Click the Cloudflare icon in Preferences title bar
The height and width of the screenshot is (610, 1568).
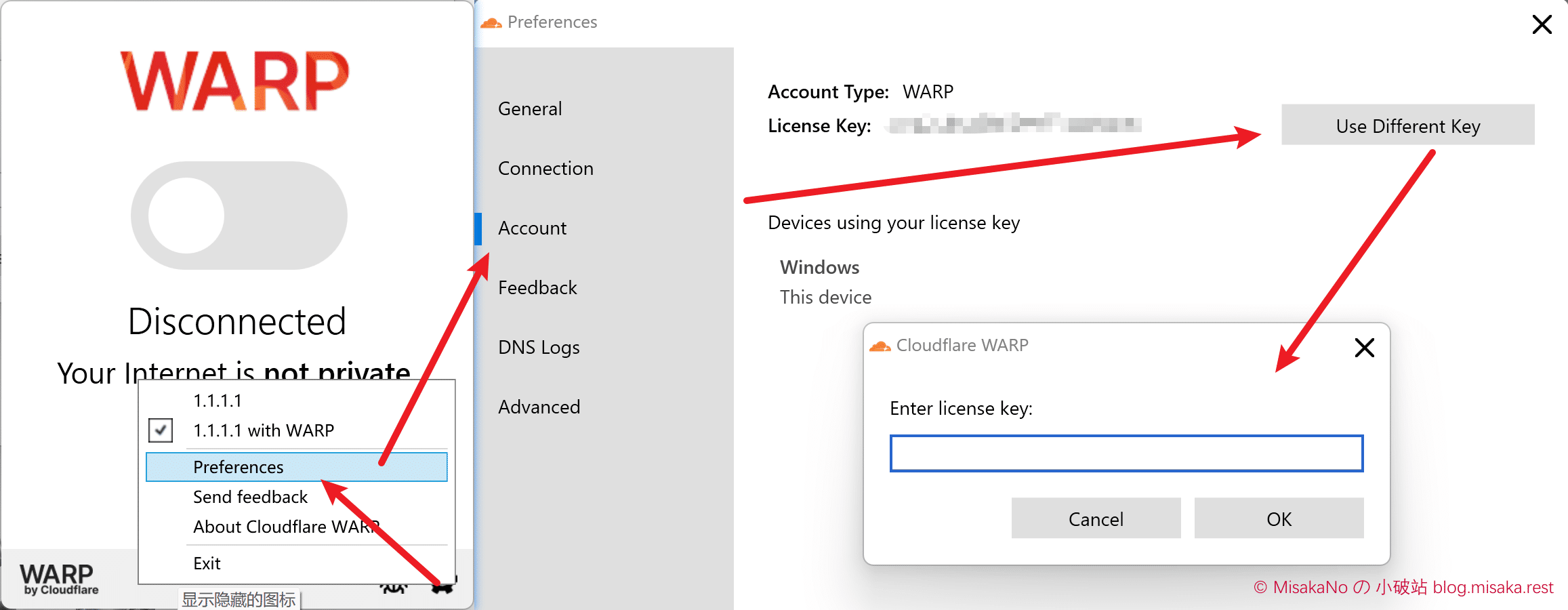coord(491,23)
